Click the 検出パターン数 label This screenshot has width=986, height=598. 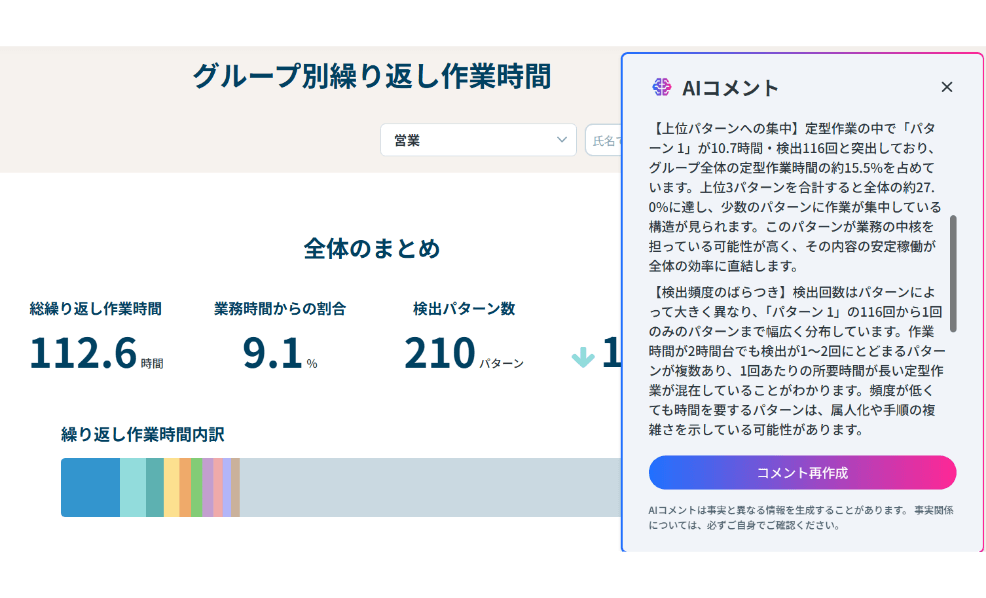tap(464, 309)
